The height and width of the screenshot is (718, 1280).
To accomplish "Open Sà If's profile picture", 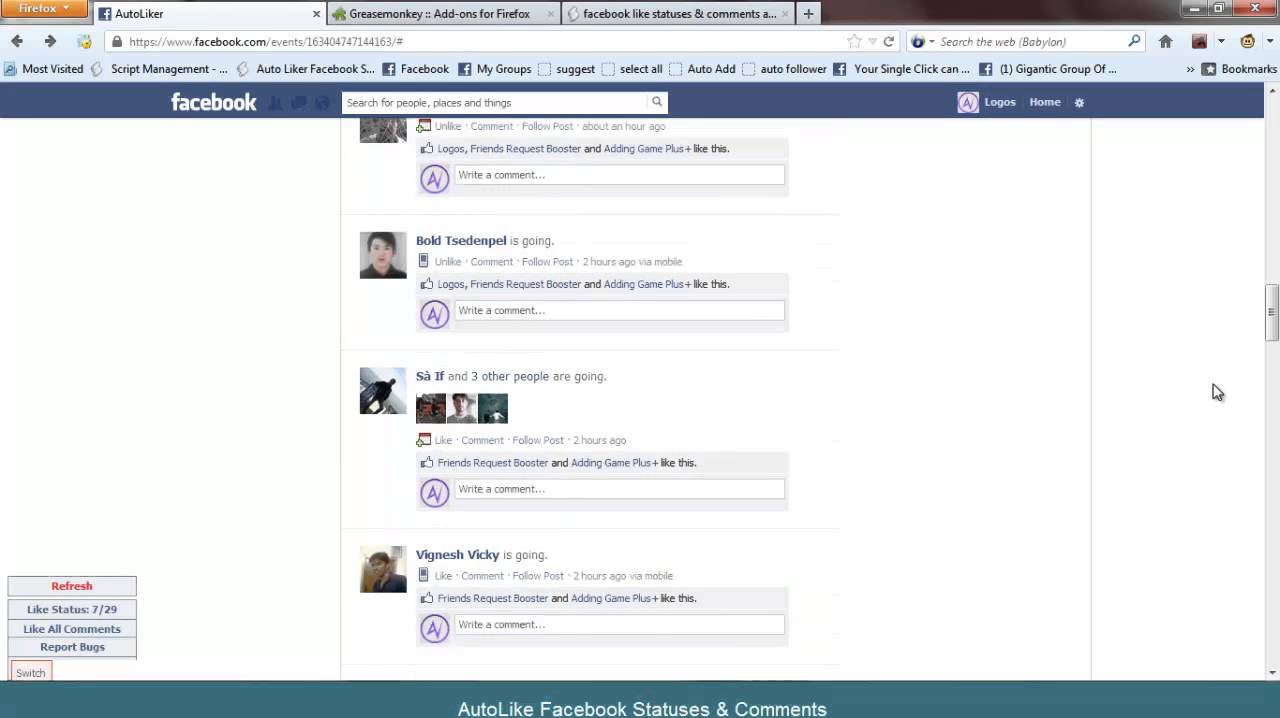I will 383,391.
